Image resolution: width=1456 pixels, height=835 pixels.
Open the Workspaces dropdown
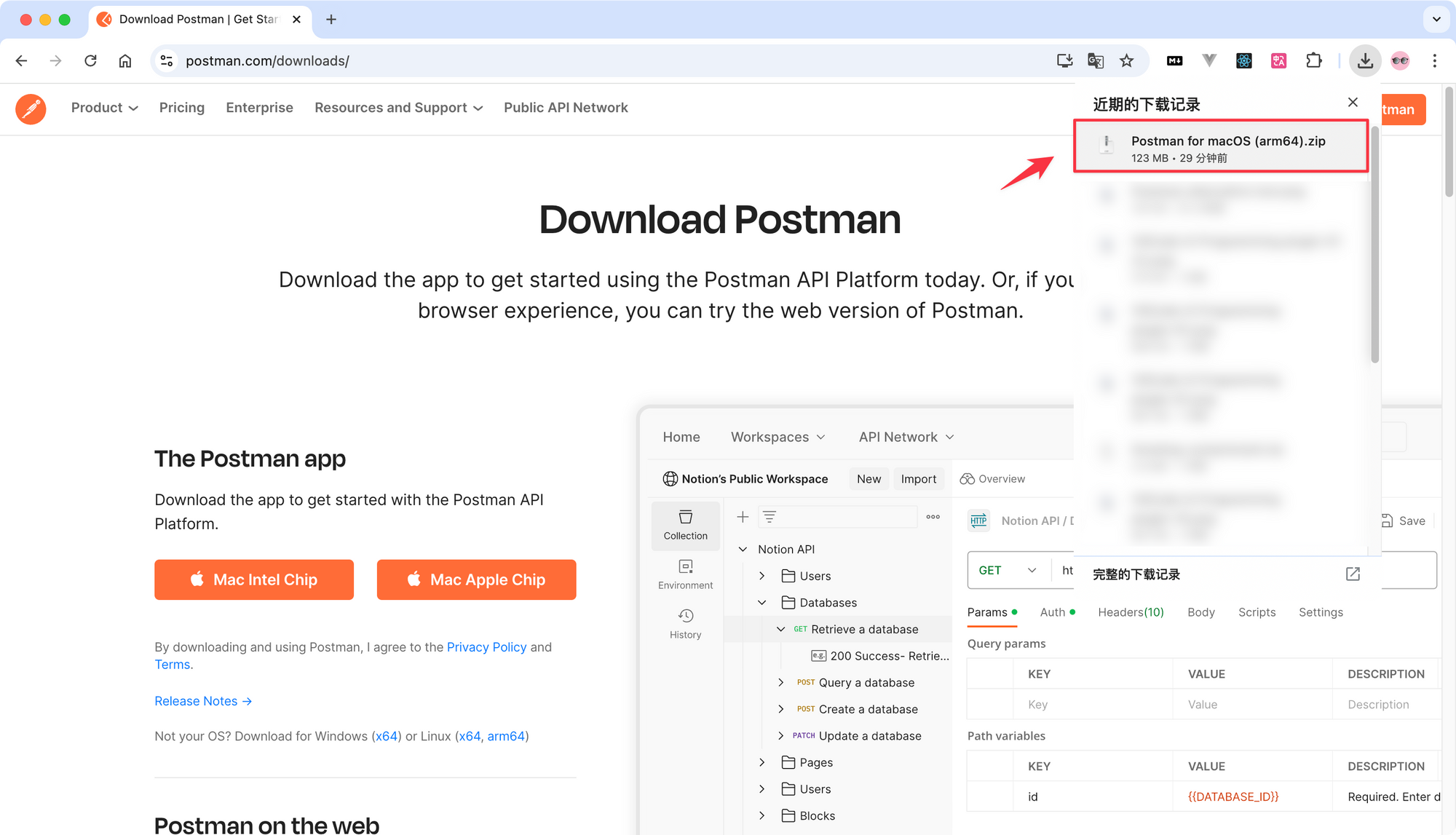[x=777, y=437]
